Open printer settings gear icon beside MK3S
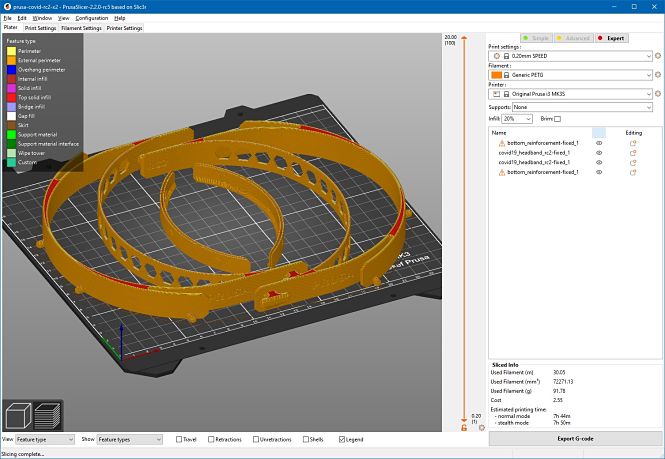 657,93
